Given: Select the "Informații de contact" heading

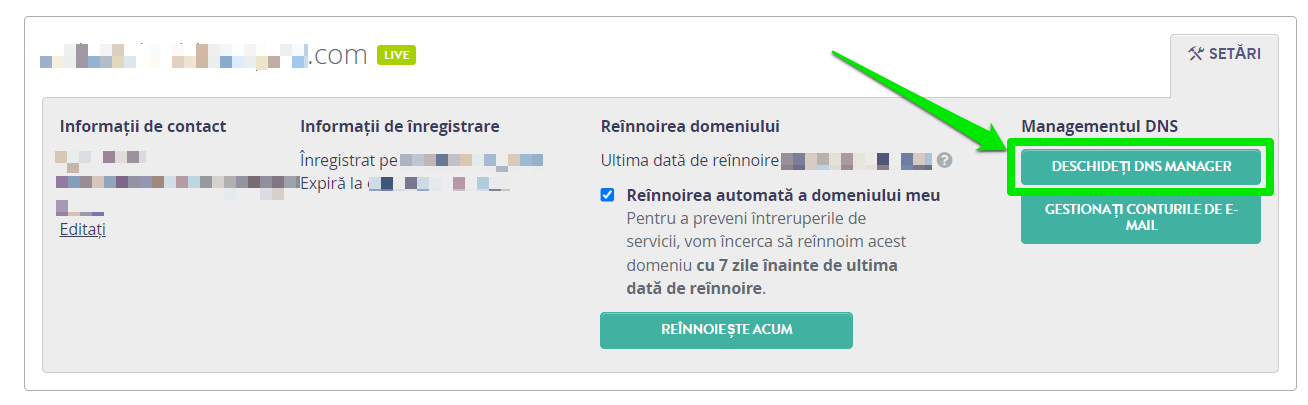Looking at the screenshot, I should (x=143, y=126).
